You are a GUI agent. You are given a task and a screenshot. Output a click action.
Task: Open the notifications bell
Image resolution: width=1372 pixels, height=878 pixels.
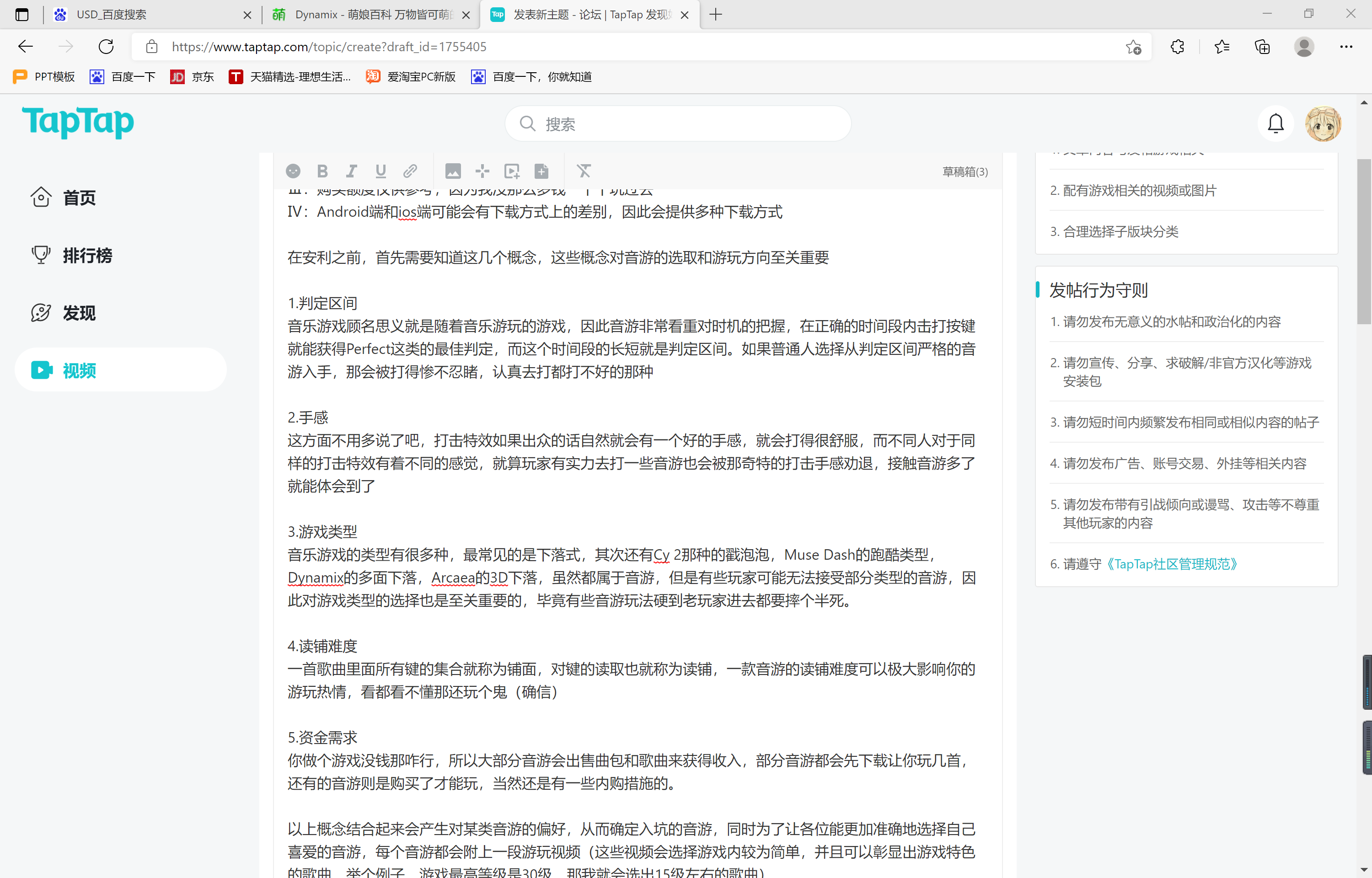1275,123
